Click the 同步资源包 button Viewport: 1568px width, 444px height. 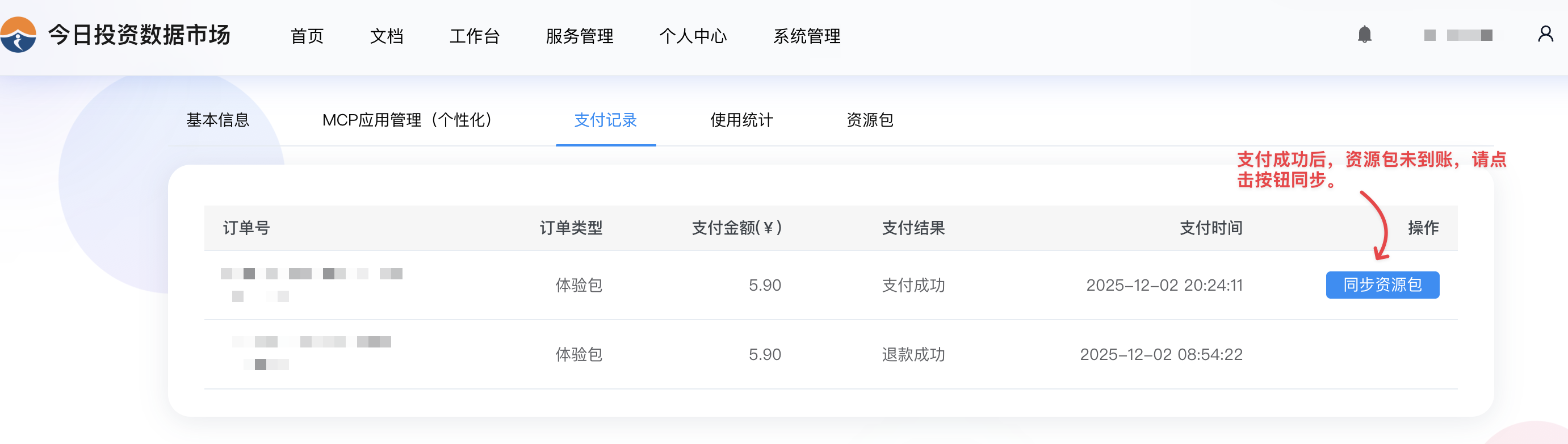point(1382,285)
